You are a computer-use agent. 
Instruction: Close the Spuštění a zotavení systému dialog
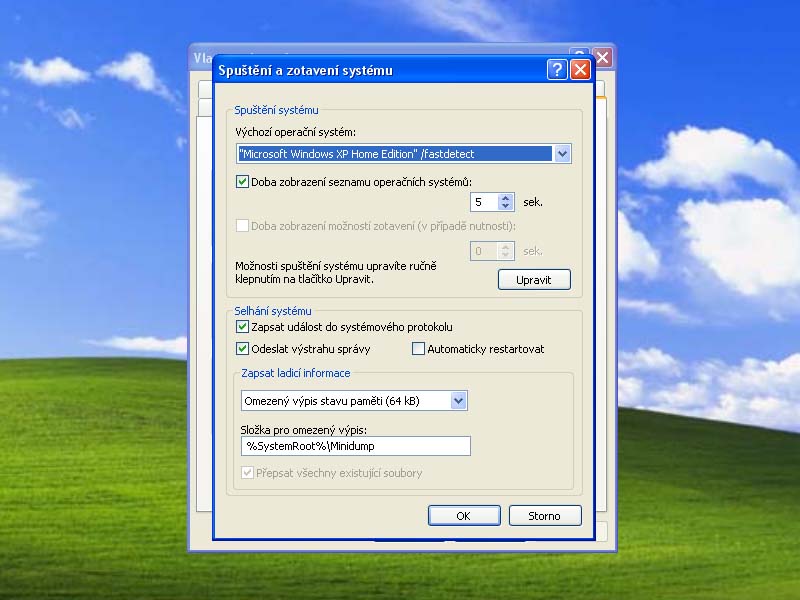(580, 70)
